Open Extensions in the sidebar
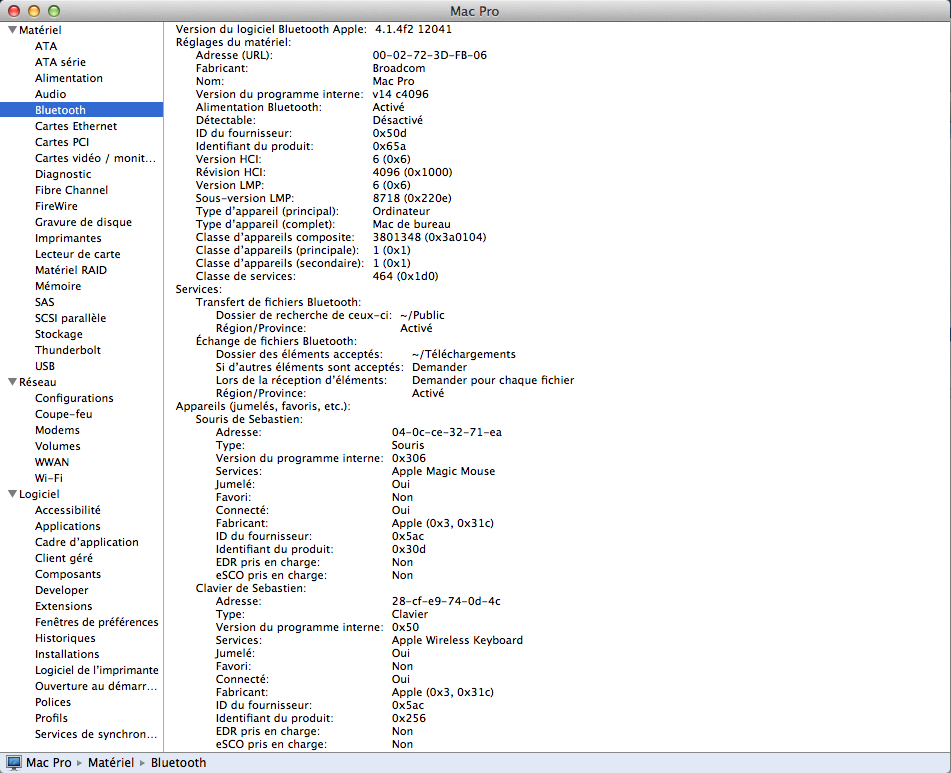951x773 pixels. click(64, 606)
